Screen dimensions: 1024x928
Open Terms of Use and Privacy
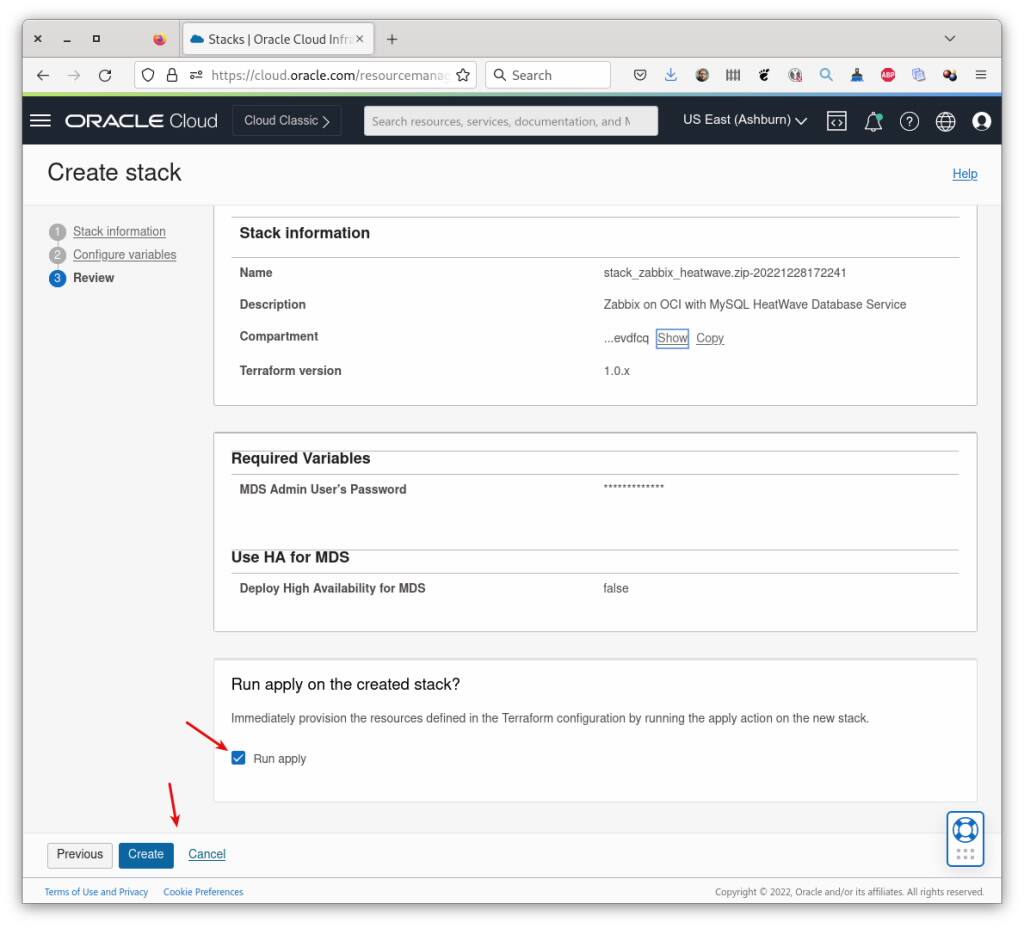point(96,891)
